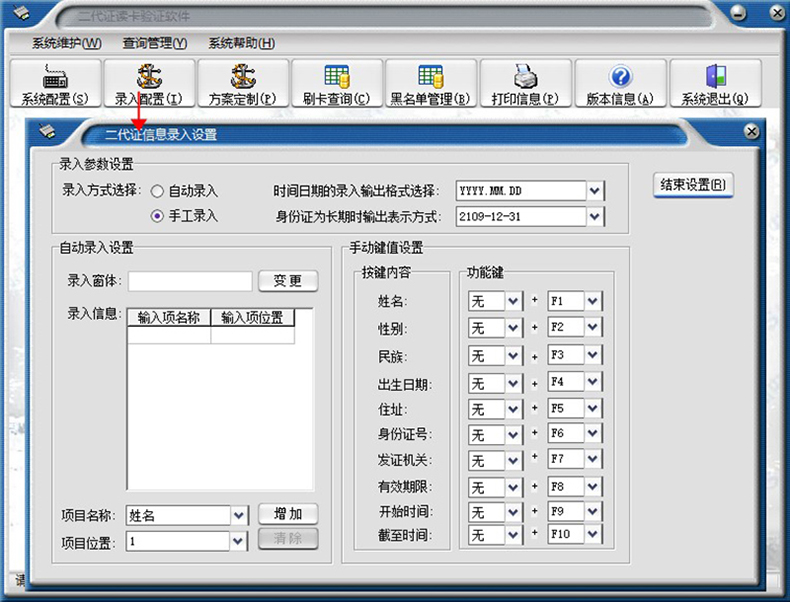Open the 系统维护 menu

pyautogui.click(x=66, y=43)
